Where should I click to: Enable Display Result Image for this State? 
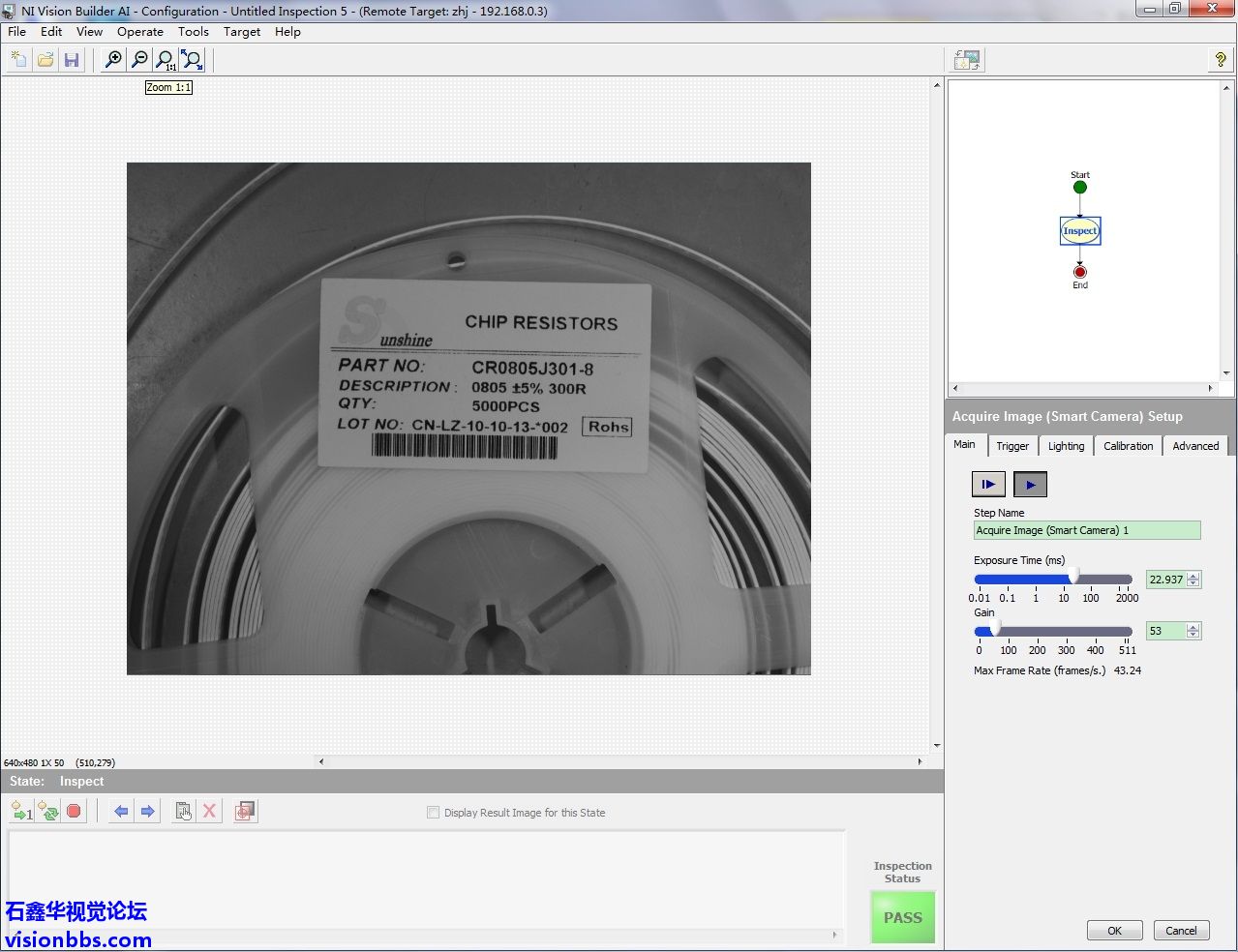coord(433,813)
